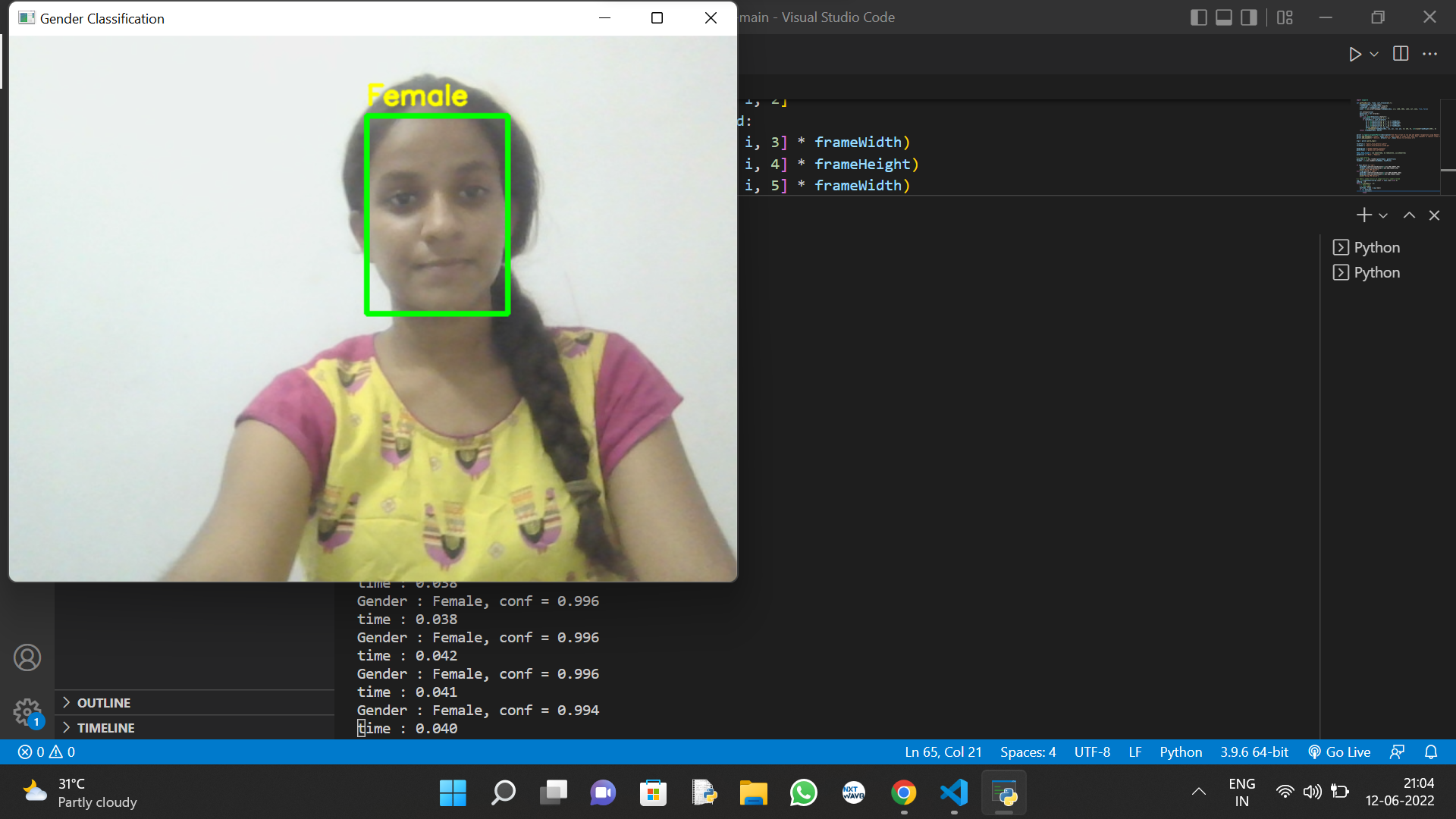
Task: Toggle the bottom panel visibility
Action: point(1223,17)
